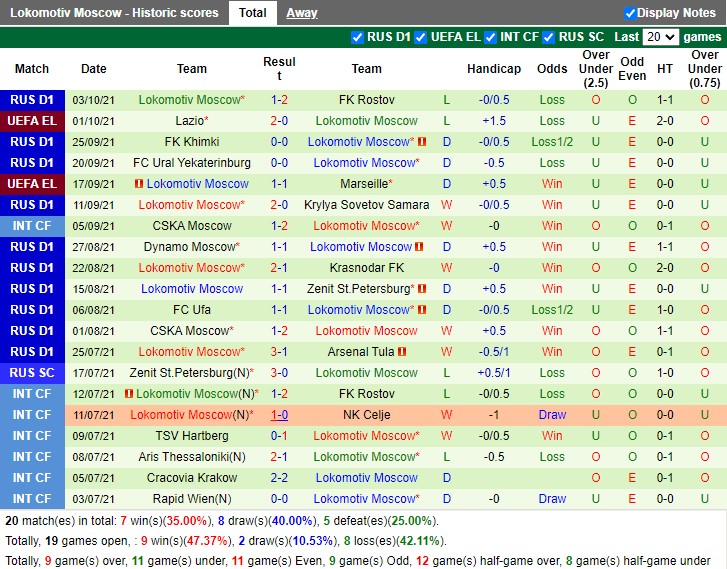Click the 47.37% win rate in summary

(x=207, y=541)
